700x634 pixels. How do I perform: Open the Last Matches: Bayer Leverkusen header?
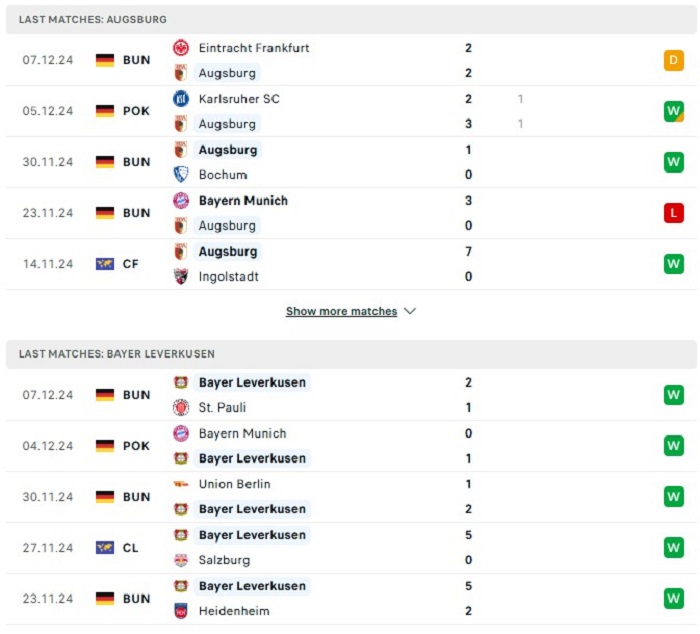click(351, 354)
